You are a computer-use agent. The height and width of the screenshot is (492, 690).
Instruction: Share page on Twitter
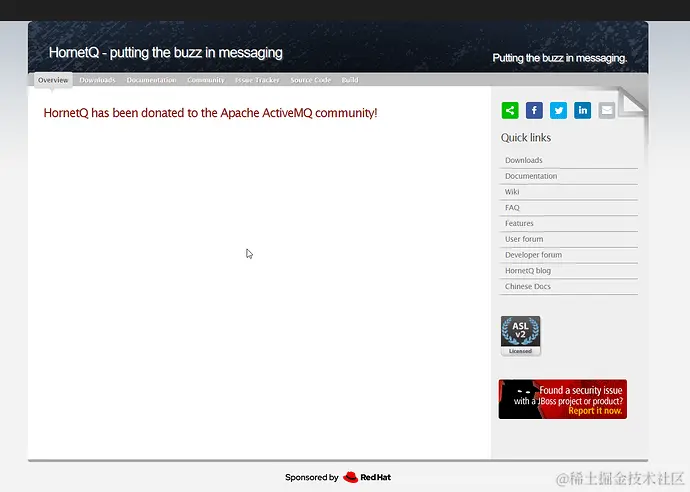pyautogui.click(x=558, y=110)
